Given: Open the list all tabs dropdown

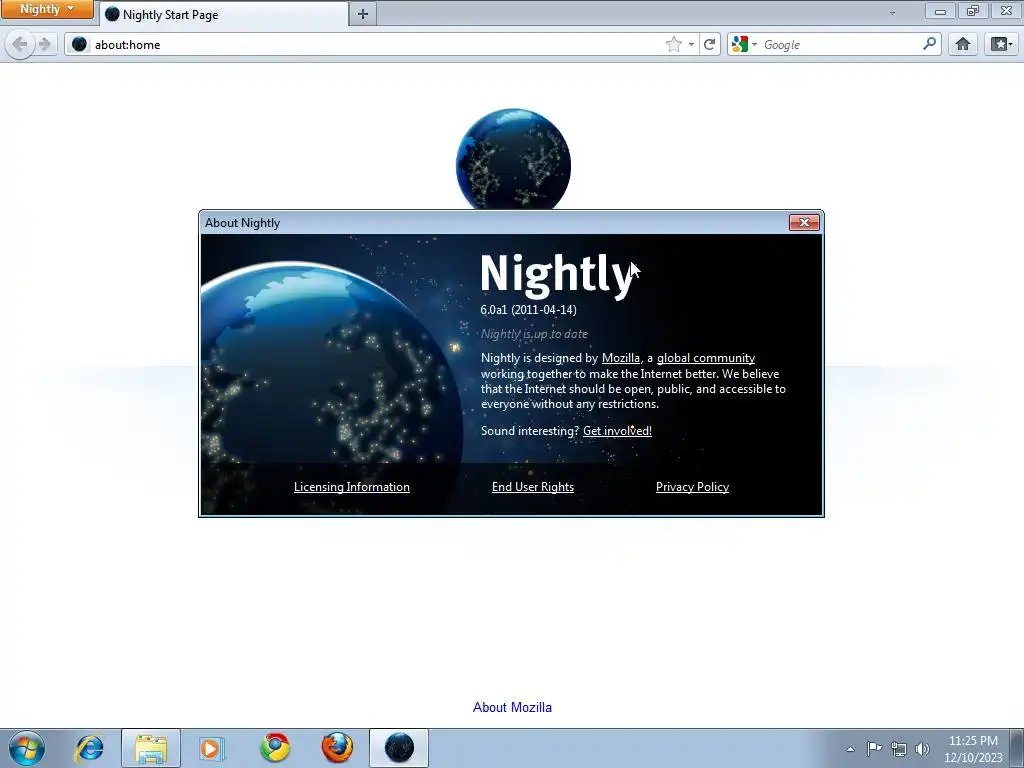Looking at the screenshot, I should pyautogui.click(x=892, y=12).
